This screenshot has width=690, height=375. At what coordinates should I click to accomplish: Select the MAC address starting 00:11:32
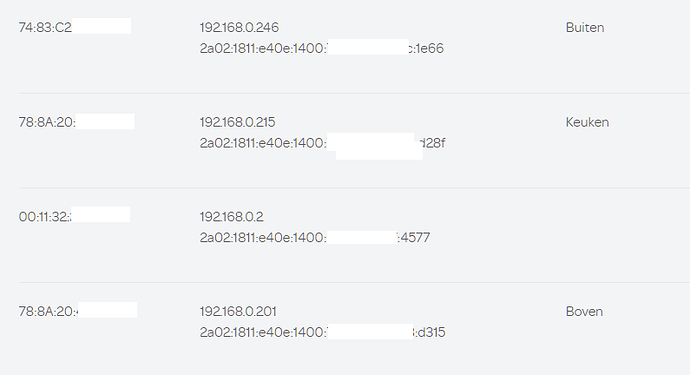coord(74,216)
